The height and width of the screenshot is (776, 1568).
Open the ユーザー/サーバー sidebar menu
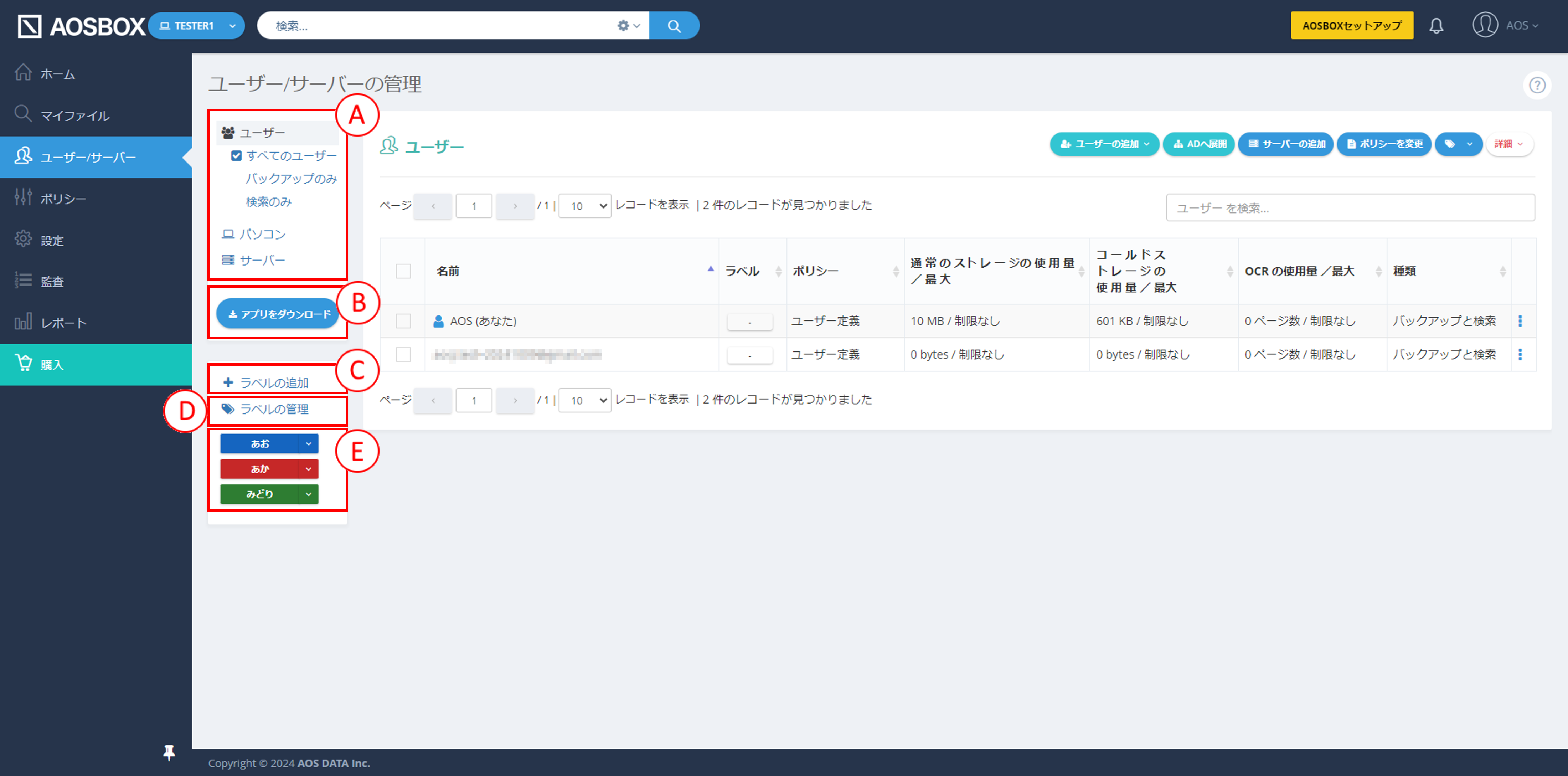coord(96,157)
